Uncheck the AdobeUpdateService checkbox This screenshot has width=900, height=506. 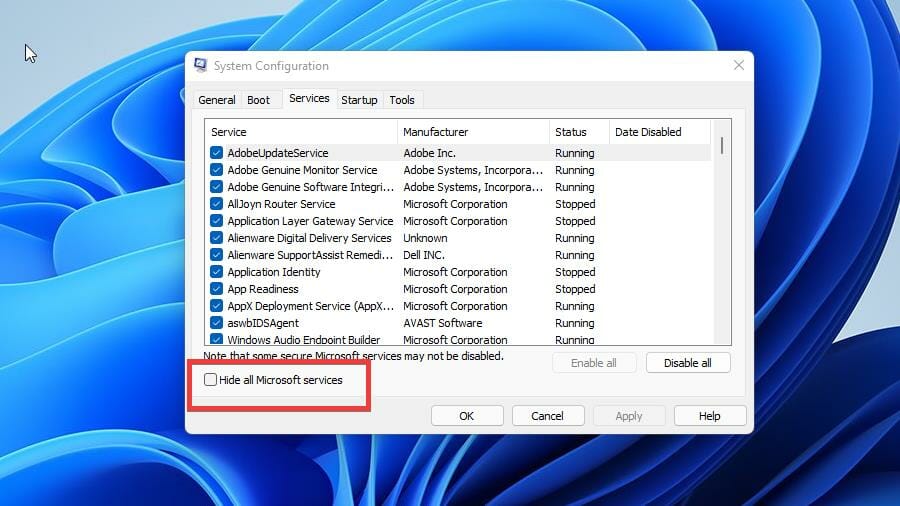[x=216, y=153]
